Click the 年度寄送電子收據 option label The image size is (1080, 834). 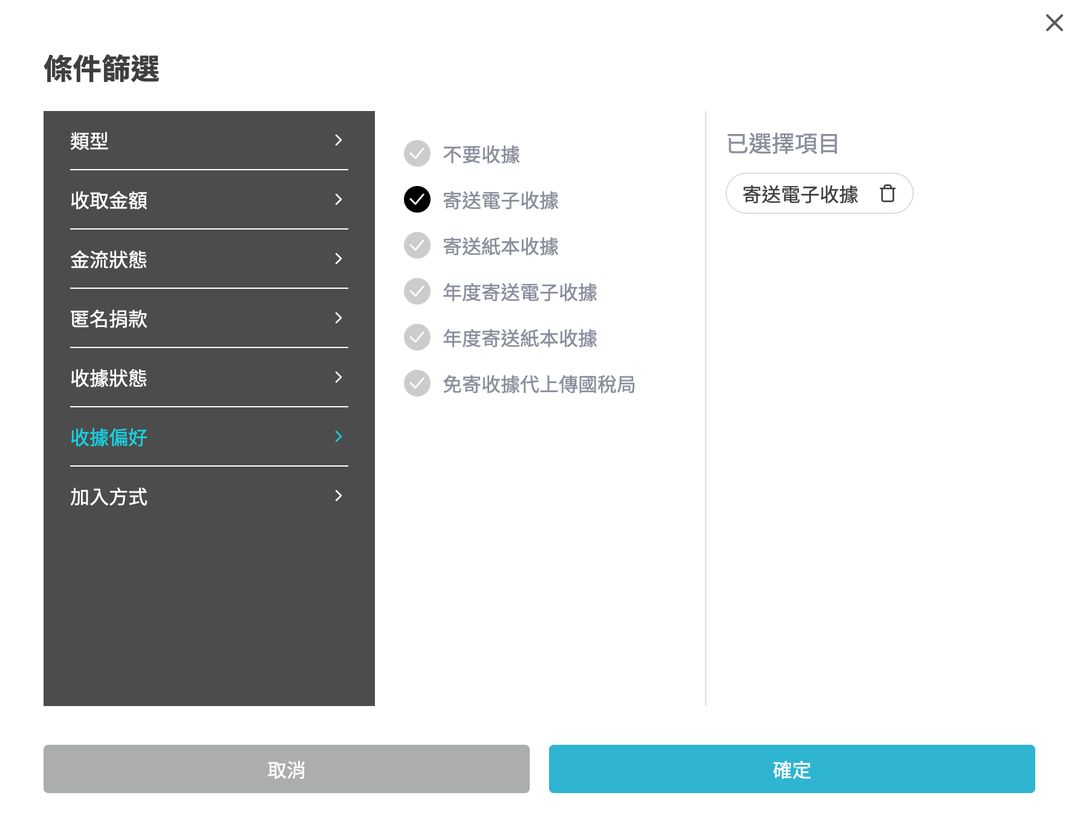[520, 293]
